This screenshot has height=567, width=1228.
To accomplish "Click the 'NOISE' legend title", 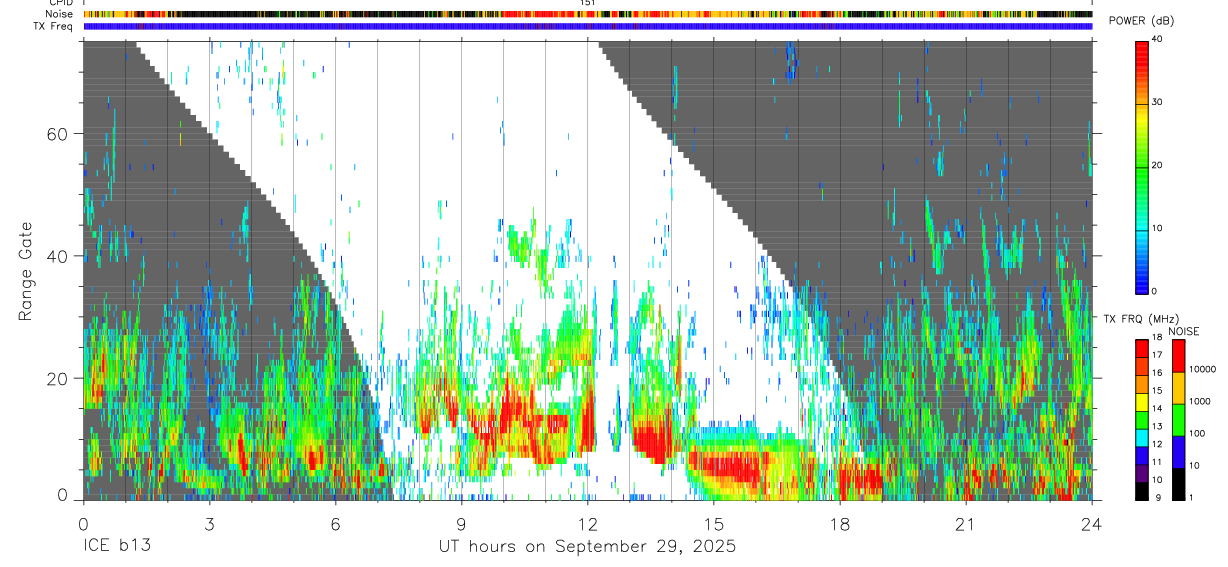I will coord(1185,331).
